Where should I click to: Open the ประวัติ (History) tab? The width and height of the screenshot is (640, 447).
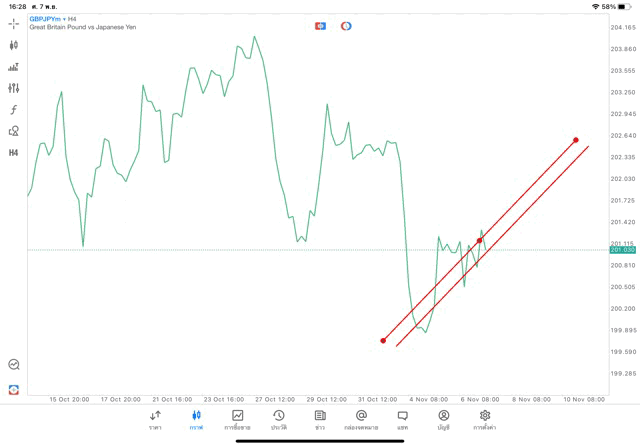point(279,420)
